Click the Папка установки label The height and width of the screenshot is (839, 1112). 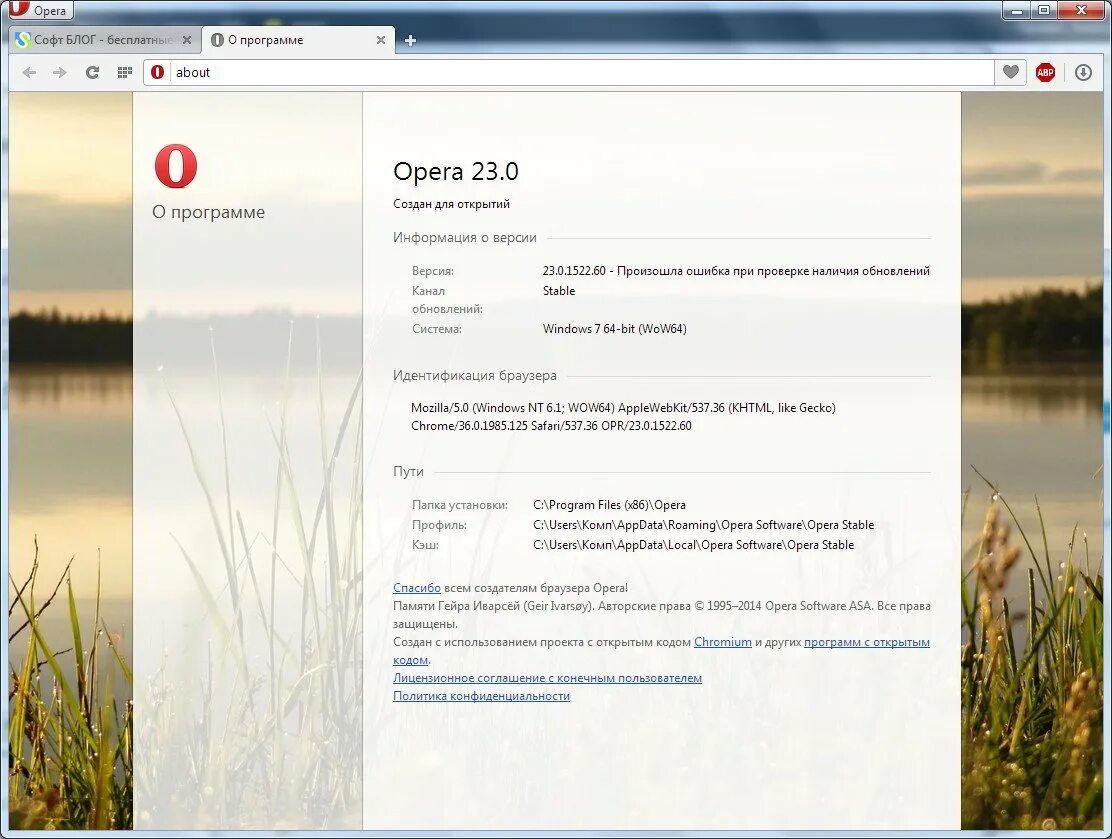[x=460, y=505]
